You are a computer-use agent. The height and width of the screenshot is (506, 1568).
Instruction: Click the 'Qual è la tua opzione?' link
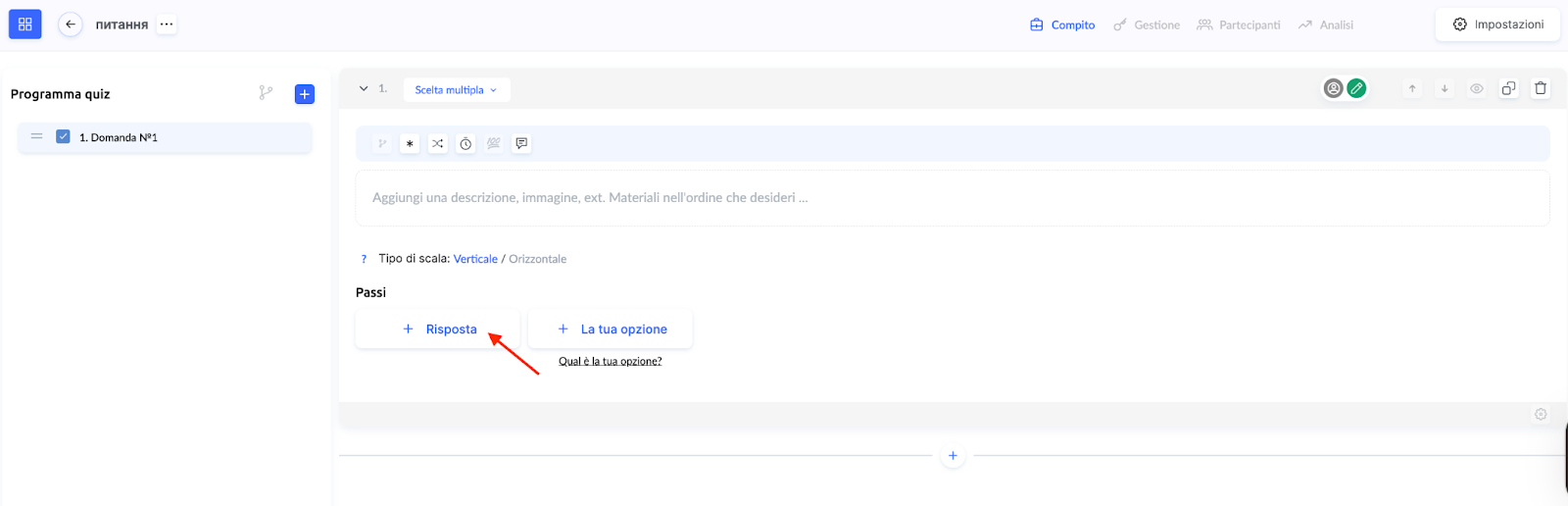pyautogui.click(x=610, y=361)
